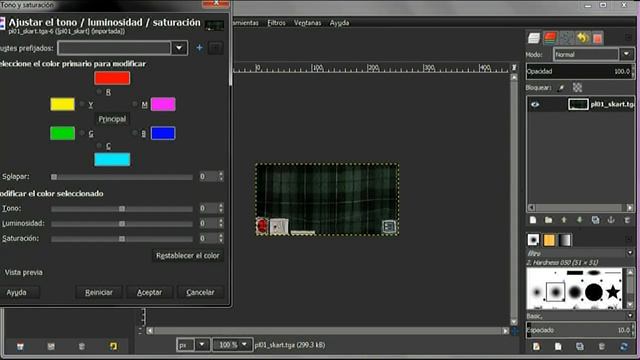Select the Y primary color radio button
Viewport: 640px width, 360px height.
[x=82, y=104]
